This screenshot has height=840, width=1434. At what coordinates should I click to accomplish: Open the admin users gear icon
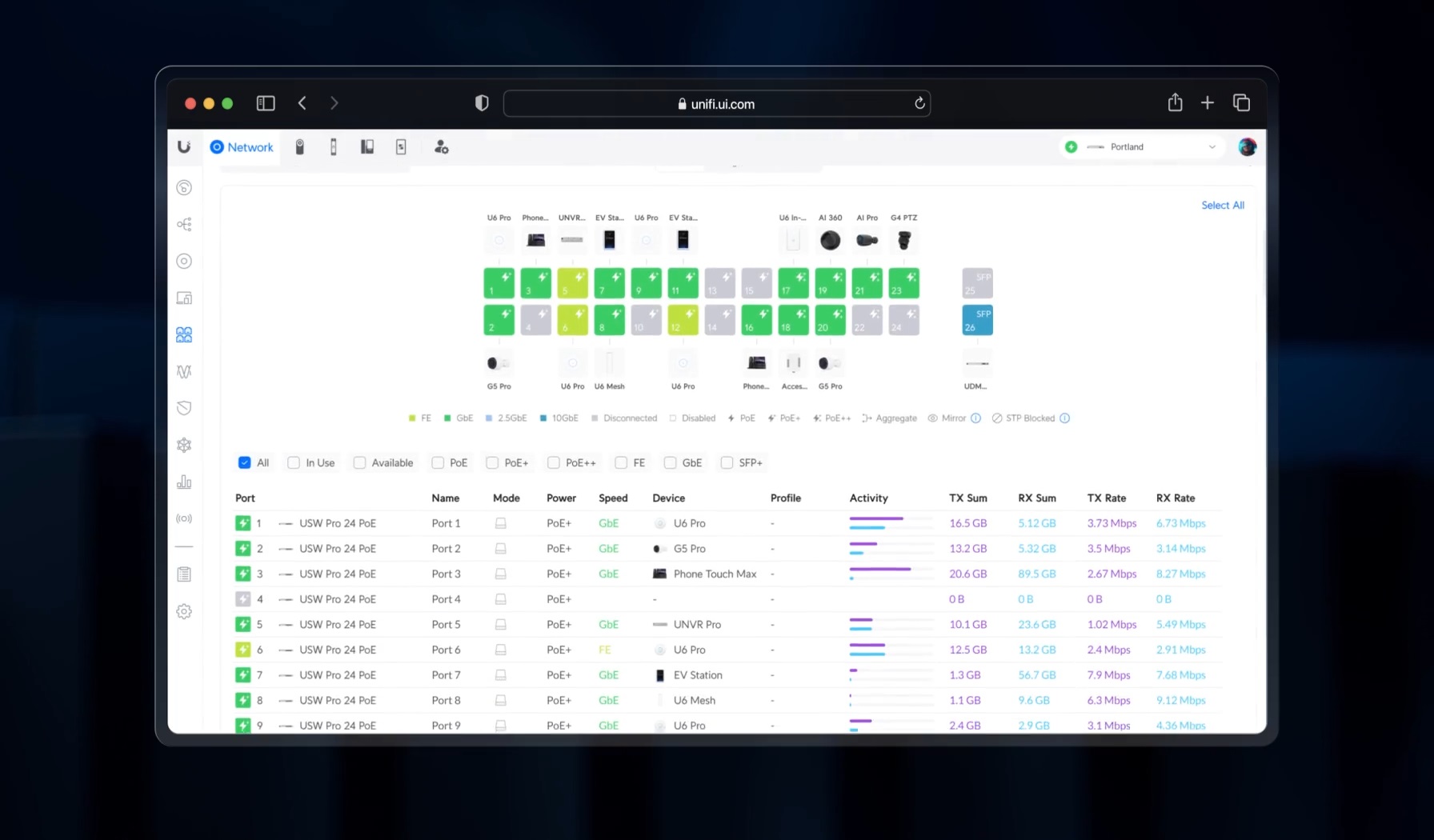[x=441, y=147]
